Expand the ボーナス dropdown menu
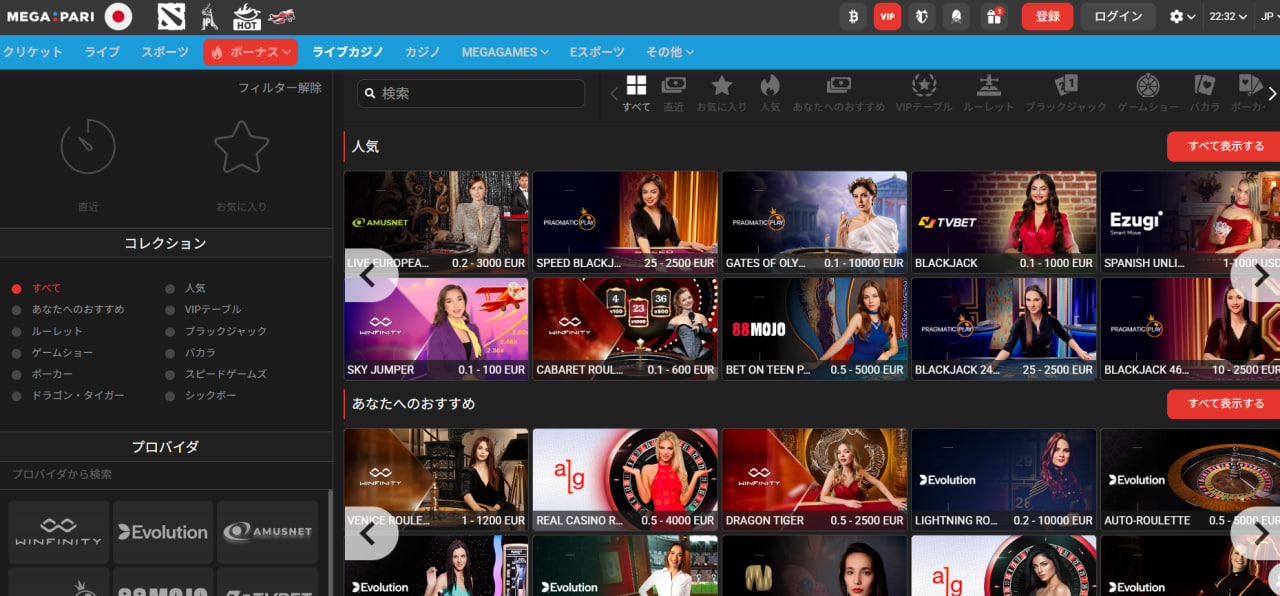 tap(250, 52)
